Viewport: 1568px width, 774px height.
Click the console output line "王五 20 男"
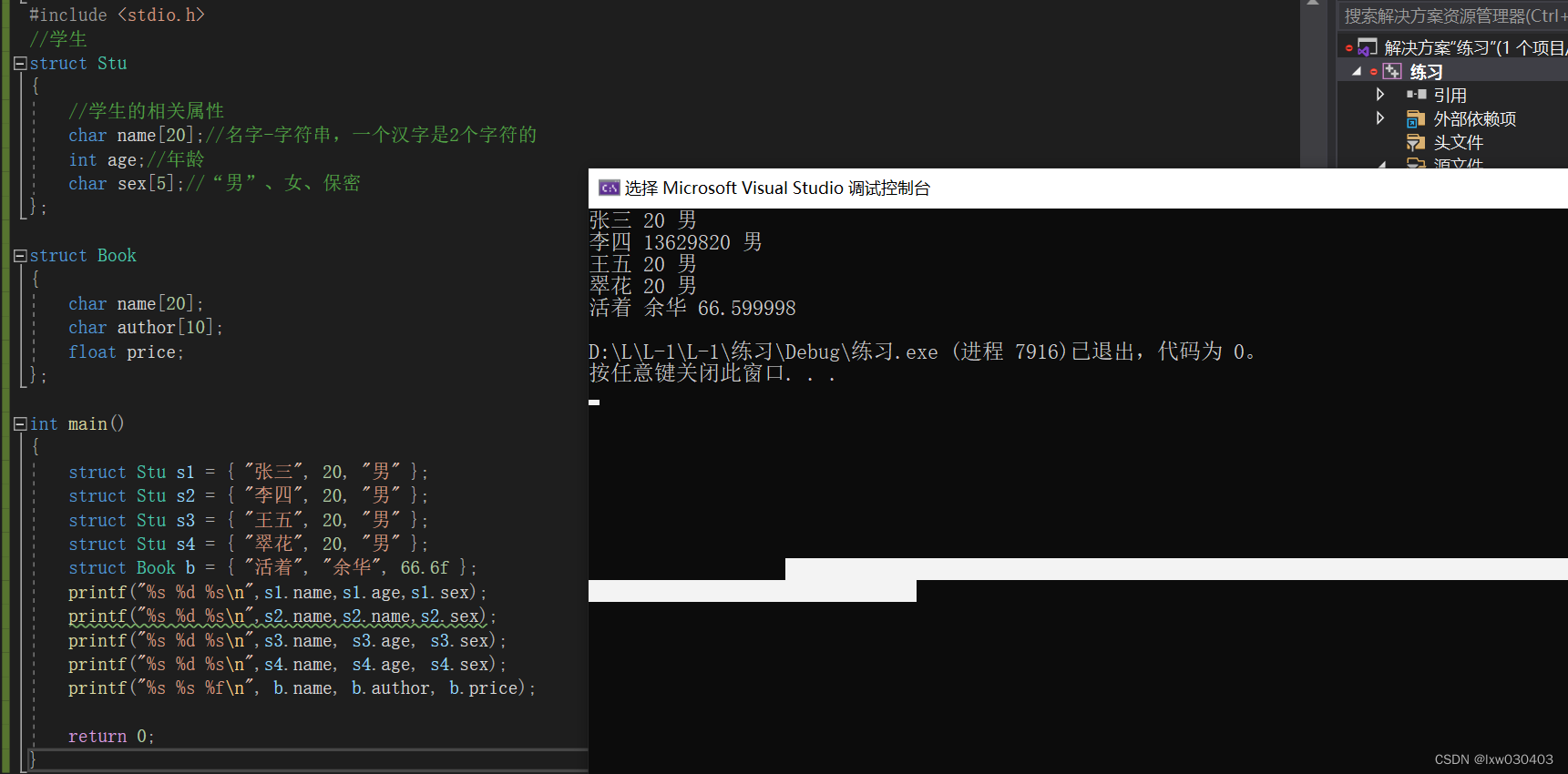pyautogui.click(x=643, y=264)
